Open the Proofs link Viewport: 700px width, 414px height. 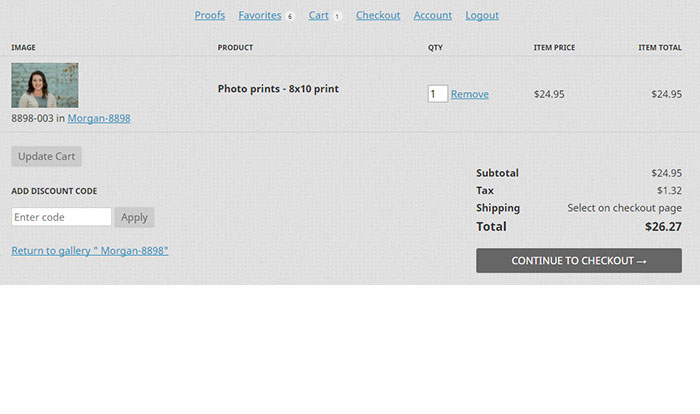click(209, 15)
